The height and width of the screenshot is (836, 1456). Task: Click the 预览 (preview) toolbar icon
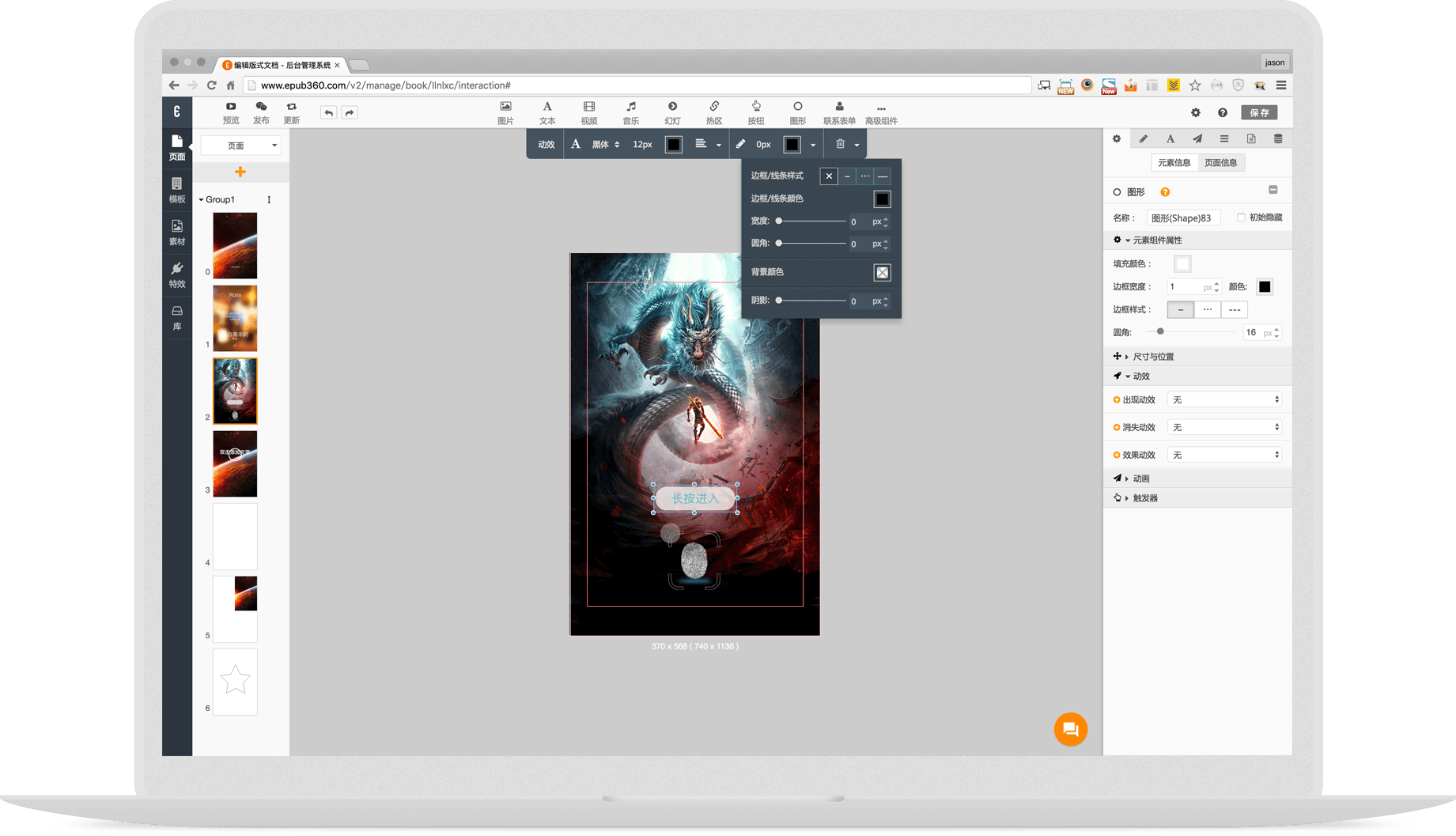(230, 112)
